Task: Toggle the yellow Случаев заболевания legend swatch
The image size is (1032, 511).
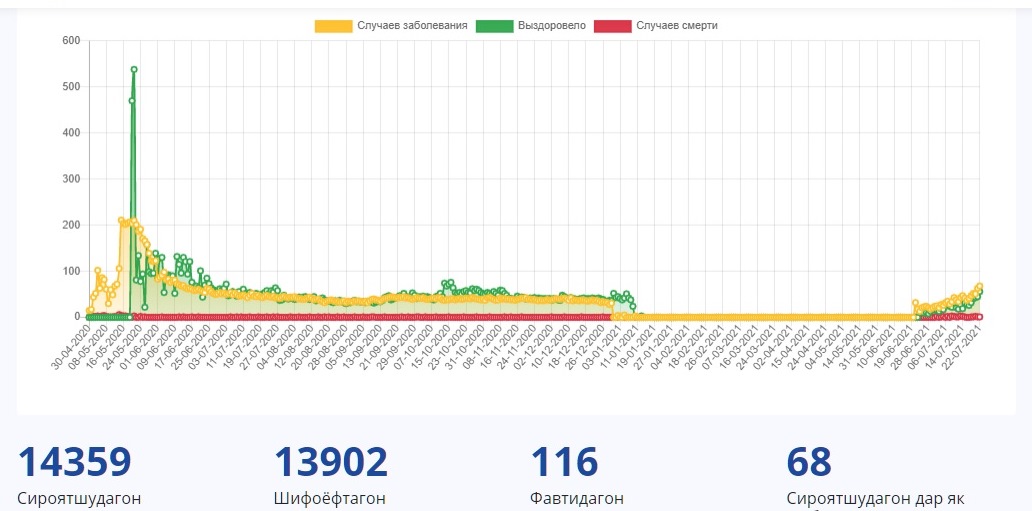Action: (333, 25)
